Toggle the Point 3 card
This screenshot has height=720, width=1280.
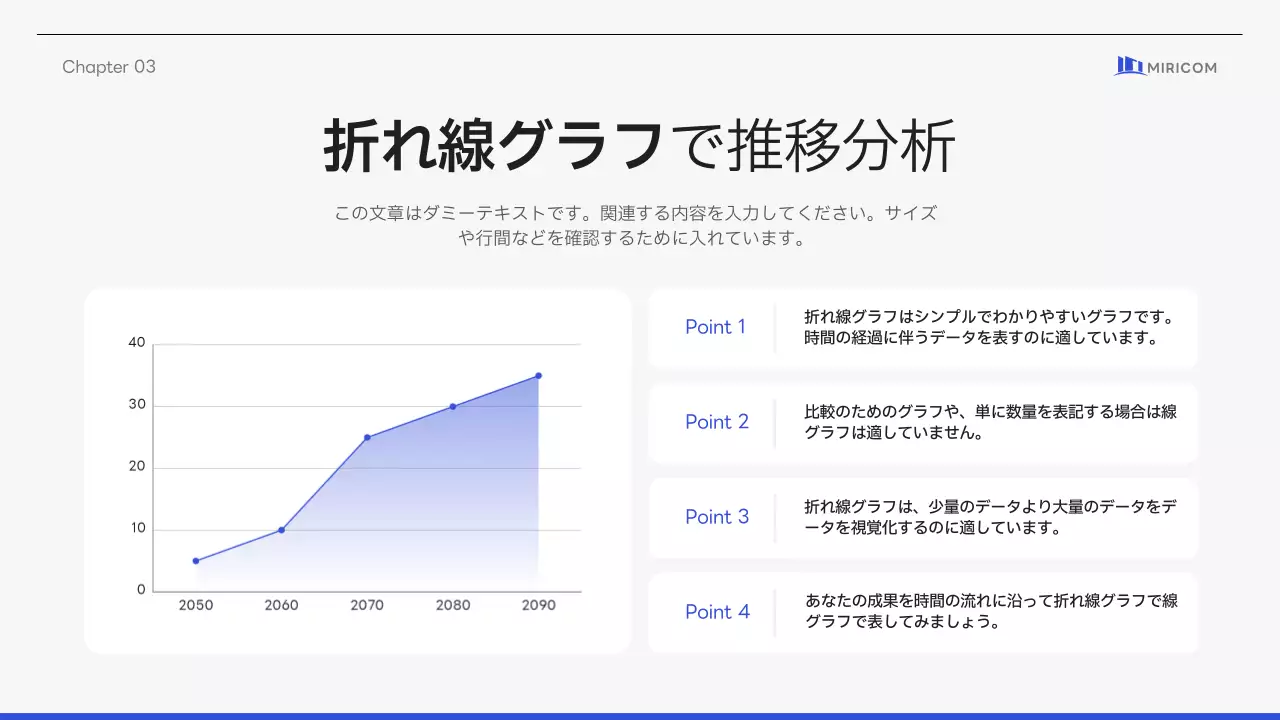pyautogui.click(x=922, y=518)
